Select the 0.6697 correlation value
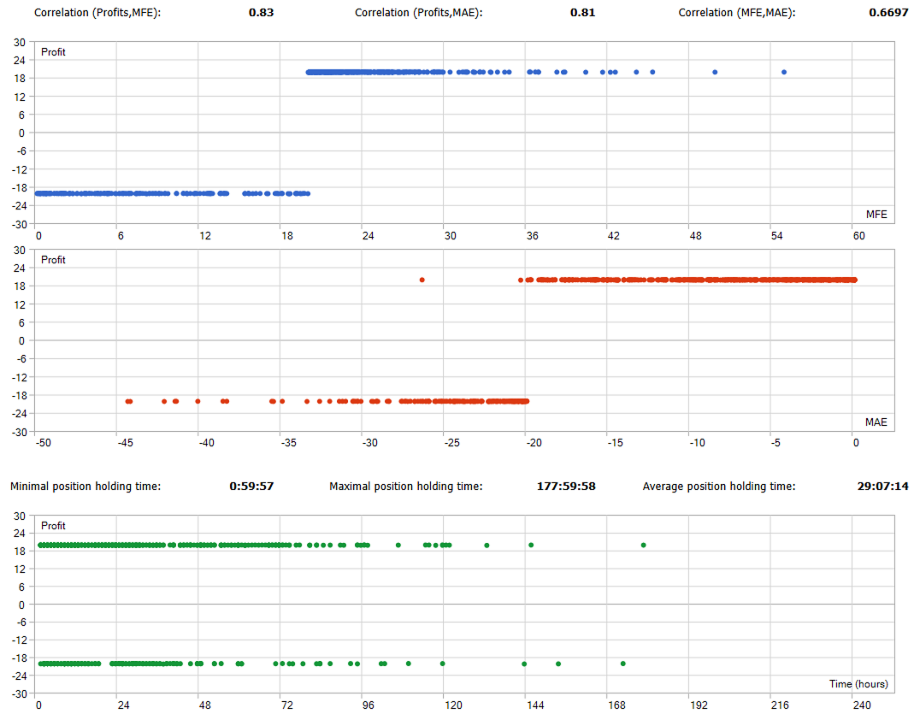This screenshot has height=720, width=920. point(888,12)
